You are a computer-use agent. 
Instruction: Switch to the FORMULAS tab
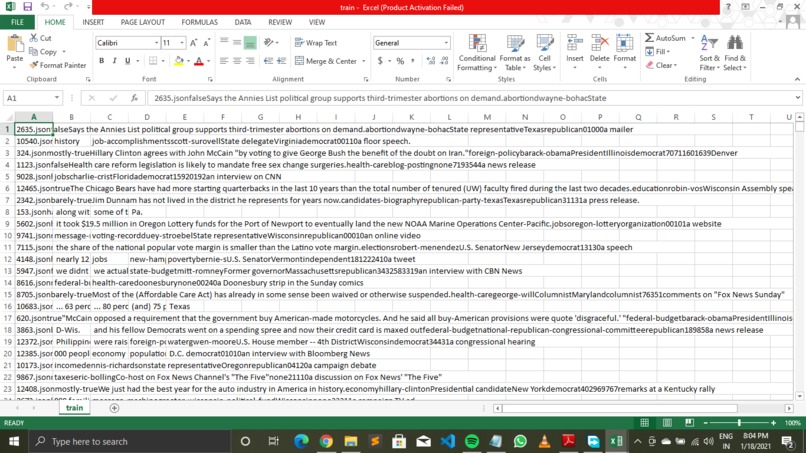pyautogui.click(x=199, y=22)
